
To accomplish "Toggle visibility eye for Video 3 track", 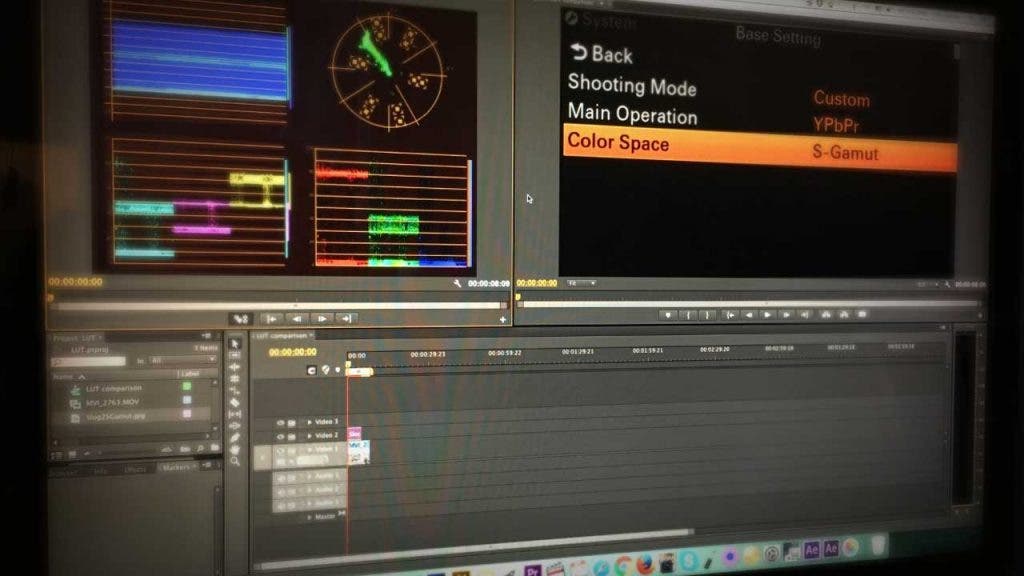I will (x=280, y=423).
